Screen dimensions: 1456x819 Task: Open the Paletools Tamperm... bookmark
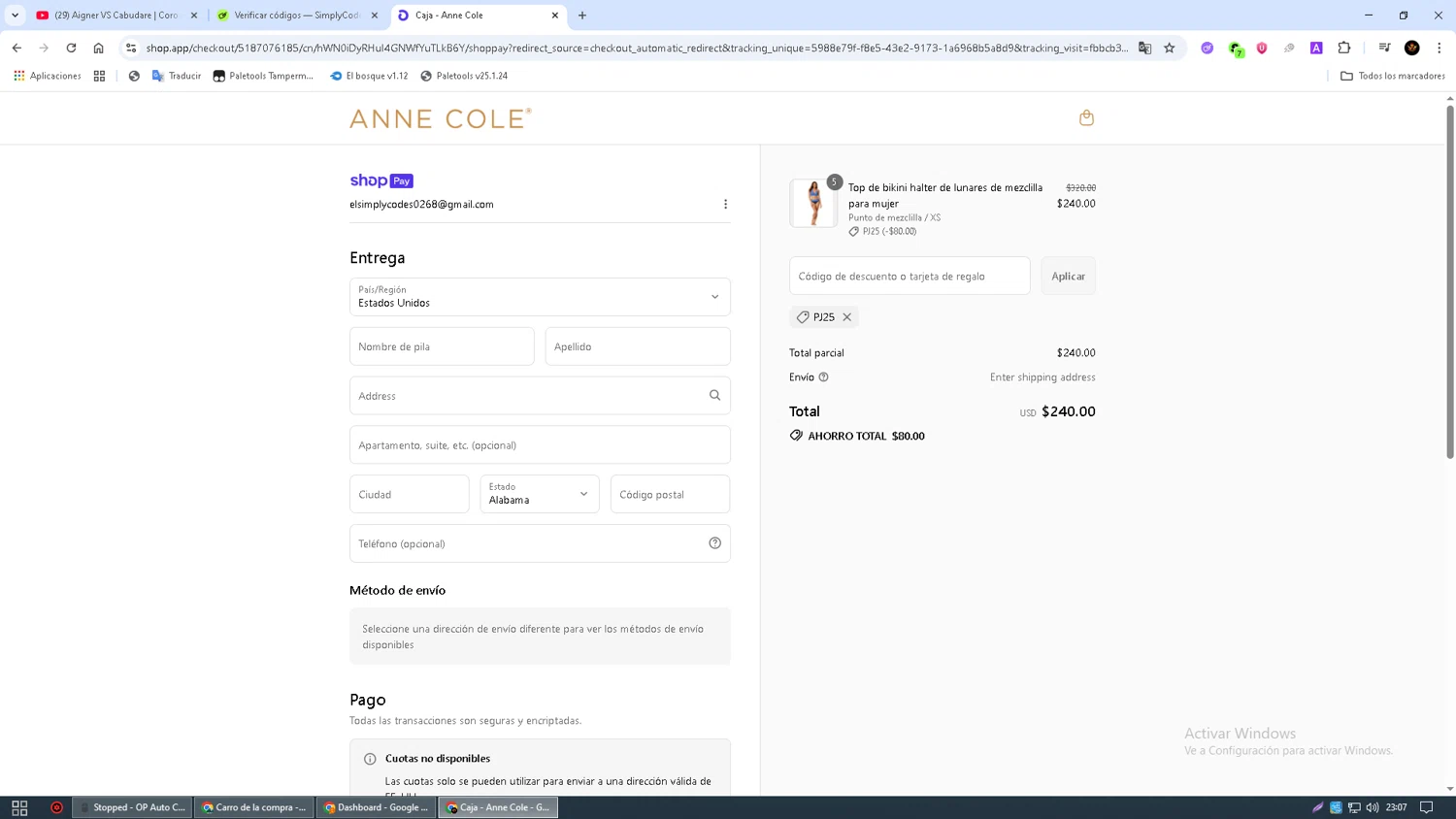pyautogui.click(x=263, y=76)
